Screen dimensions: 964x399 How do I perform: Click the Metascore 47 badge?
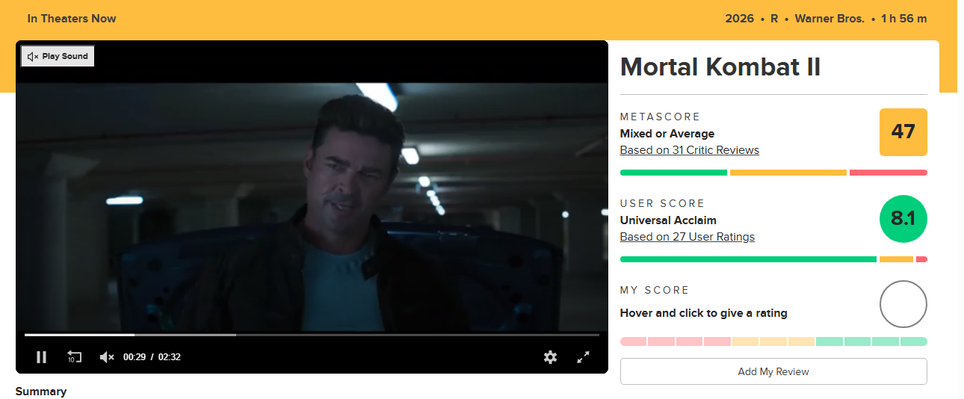click(x=903, y=132)
